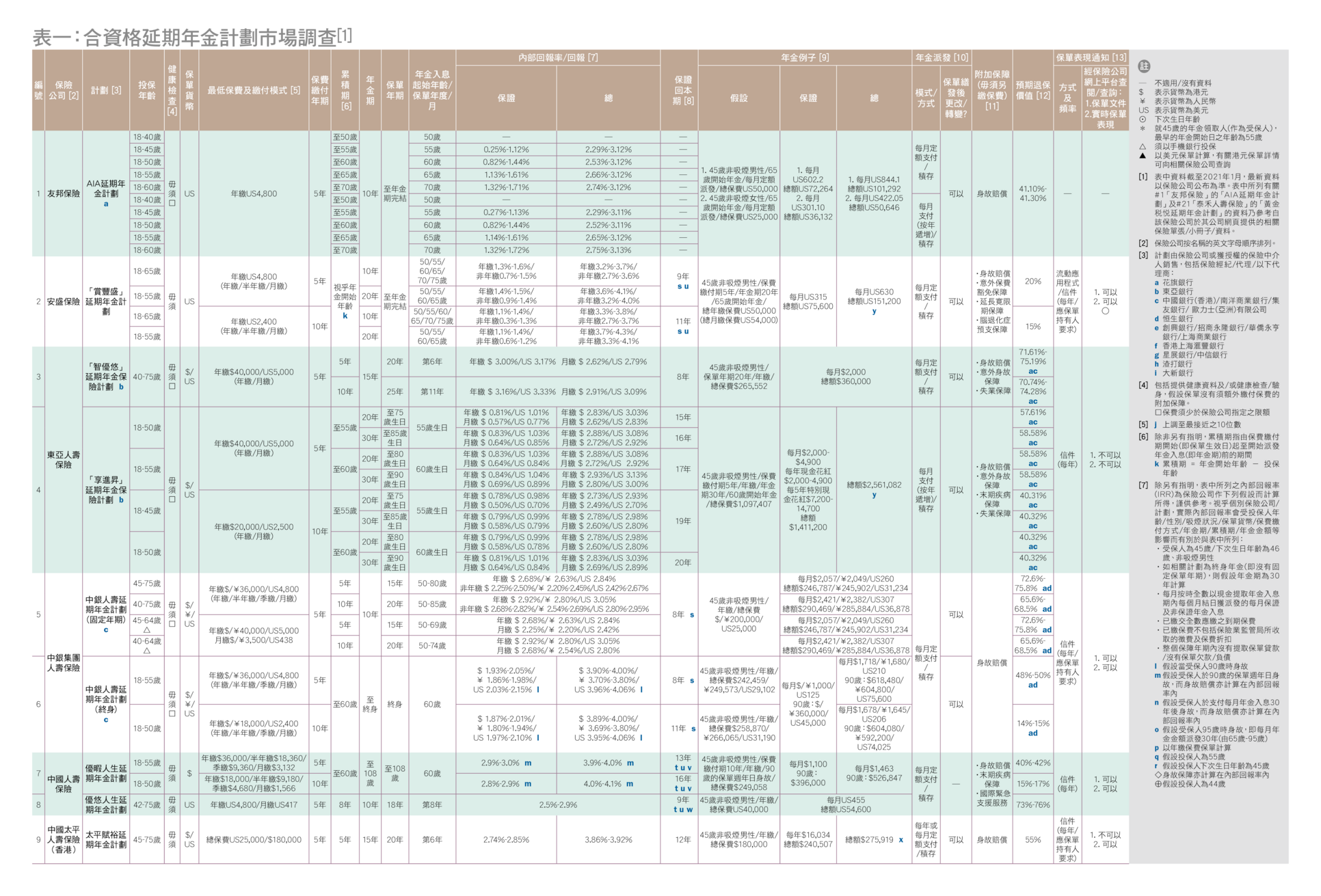
Task: Select the 安盛保險 company cell
Action: click(x=64, y=301)
